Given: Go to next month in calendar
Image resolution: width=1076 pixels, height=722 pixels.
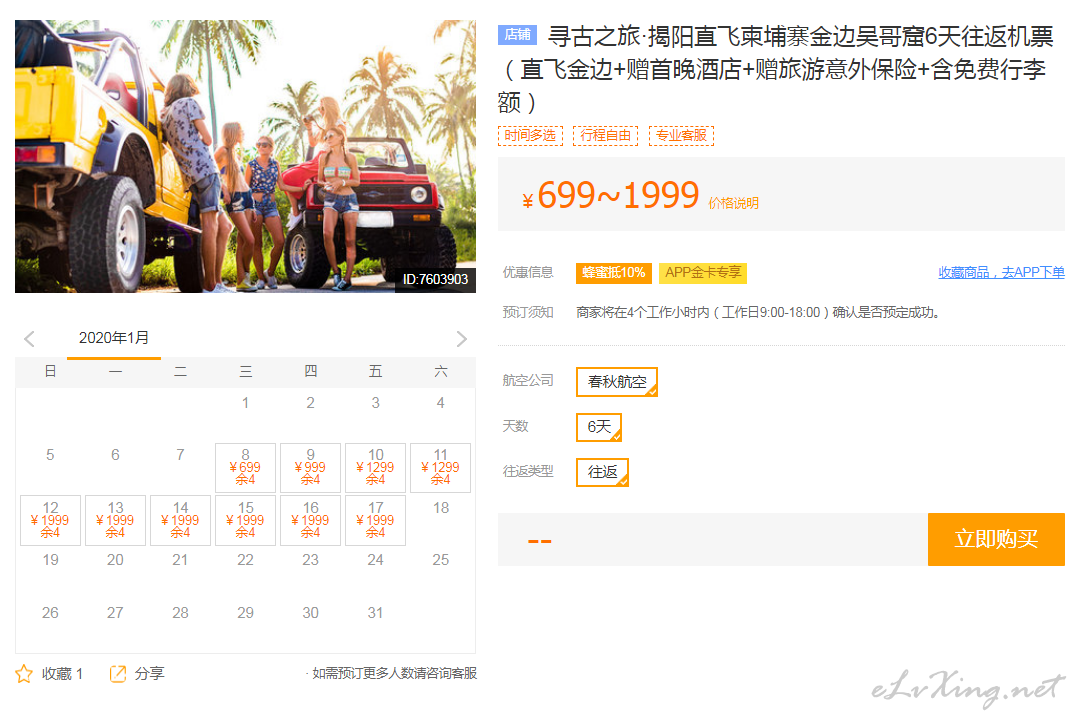Looking at the screenshot, I should click(x=461, y=338).
